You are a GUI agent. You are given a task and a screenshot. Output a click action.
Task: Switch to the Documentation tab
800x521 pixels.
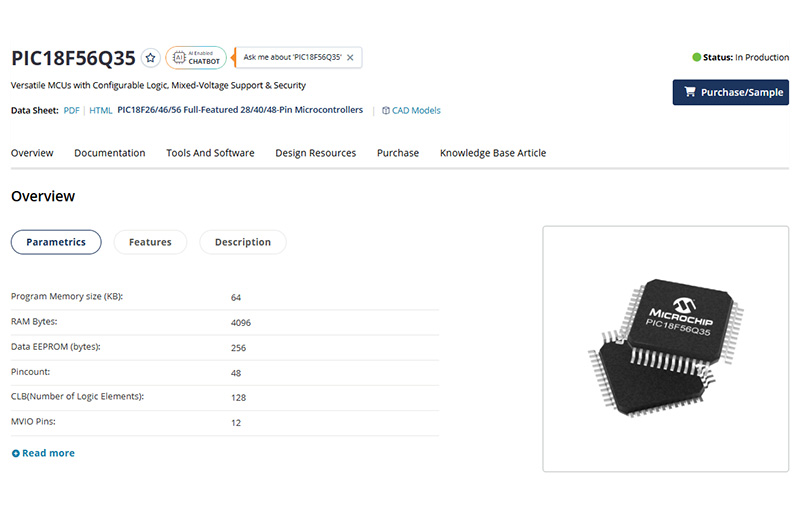coord(110,153)
